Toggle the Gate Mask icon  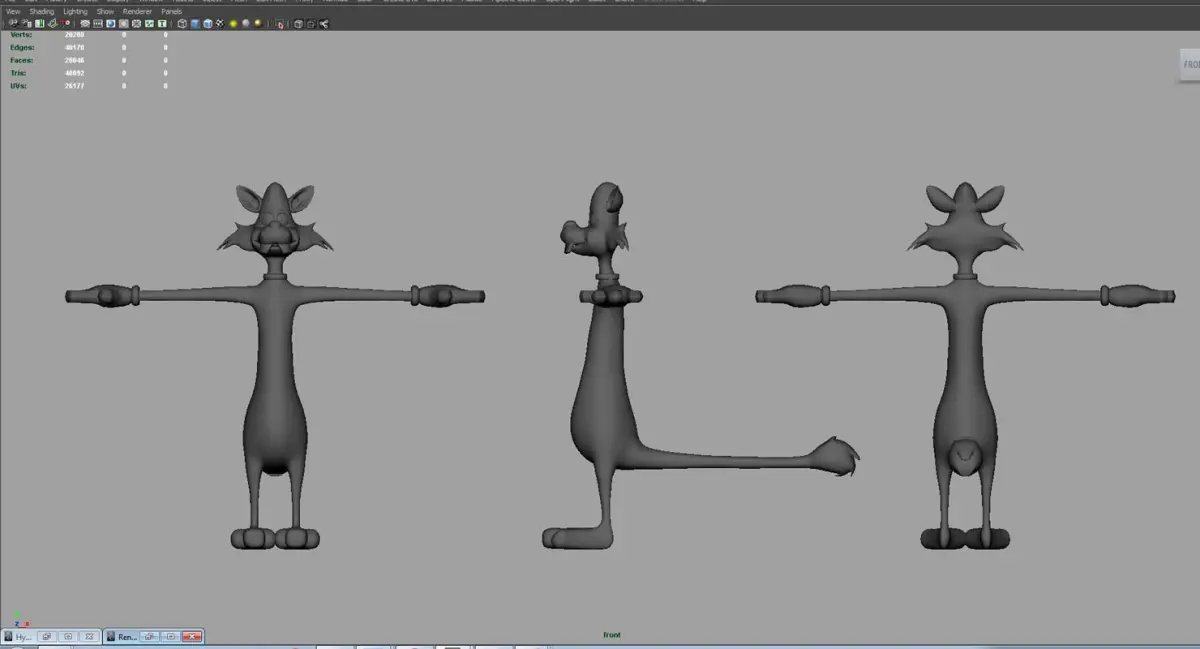(123, 24)
